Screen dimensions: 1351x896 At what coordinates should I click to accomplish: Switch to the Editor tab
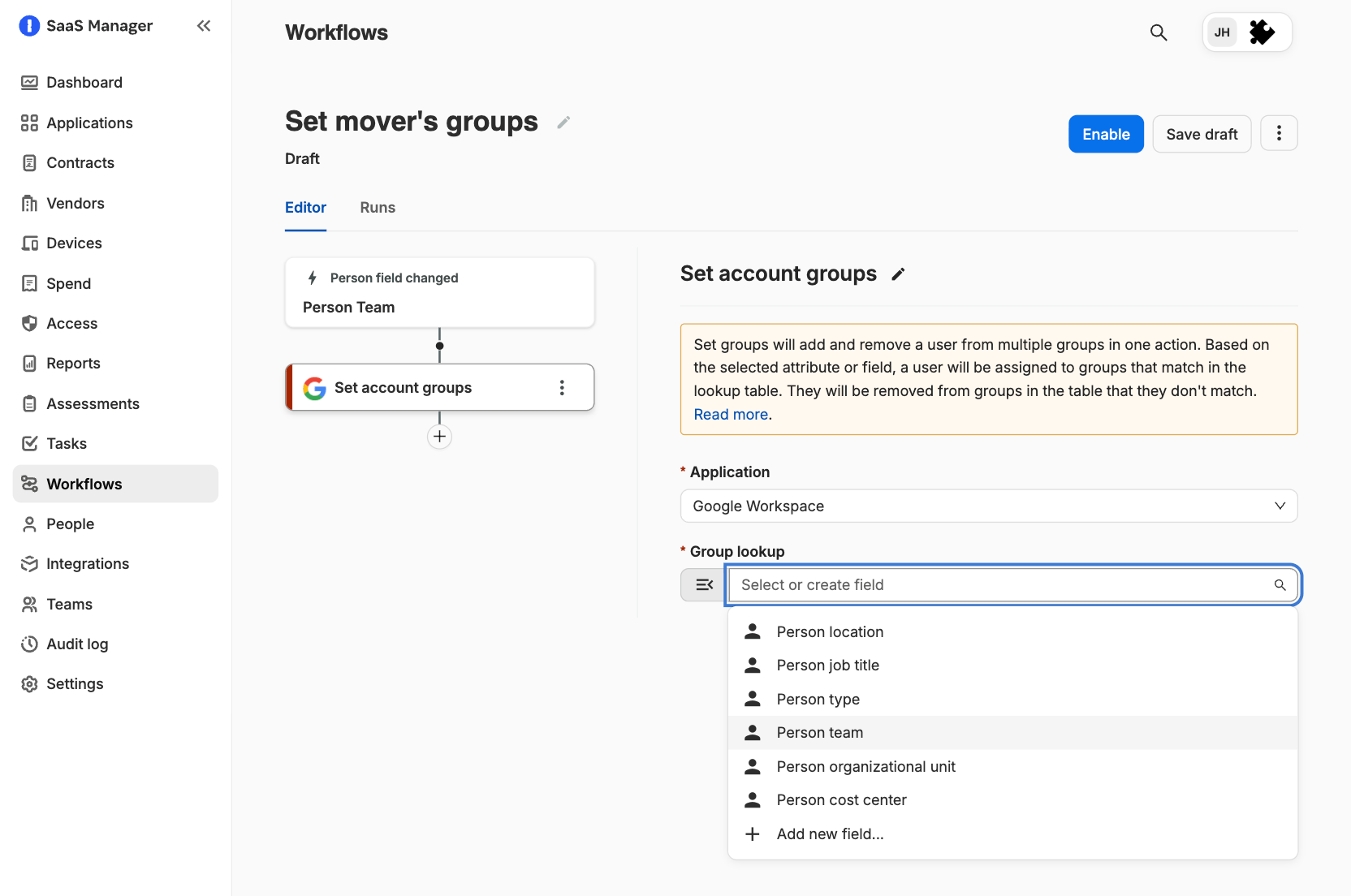click(x=305, y=208)
